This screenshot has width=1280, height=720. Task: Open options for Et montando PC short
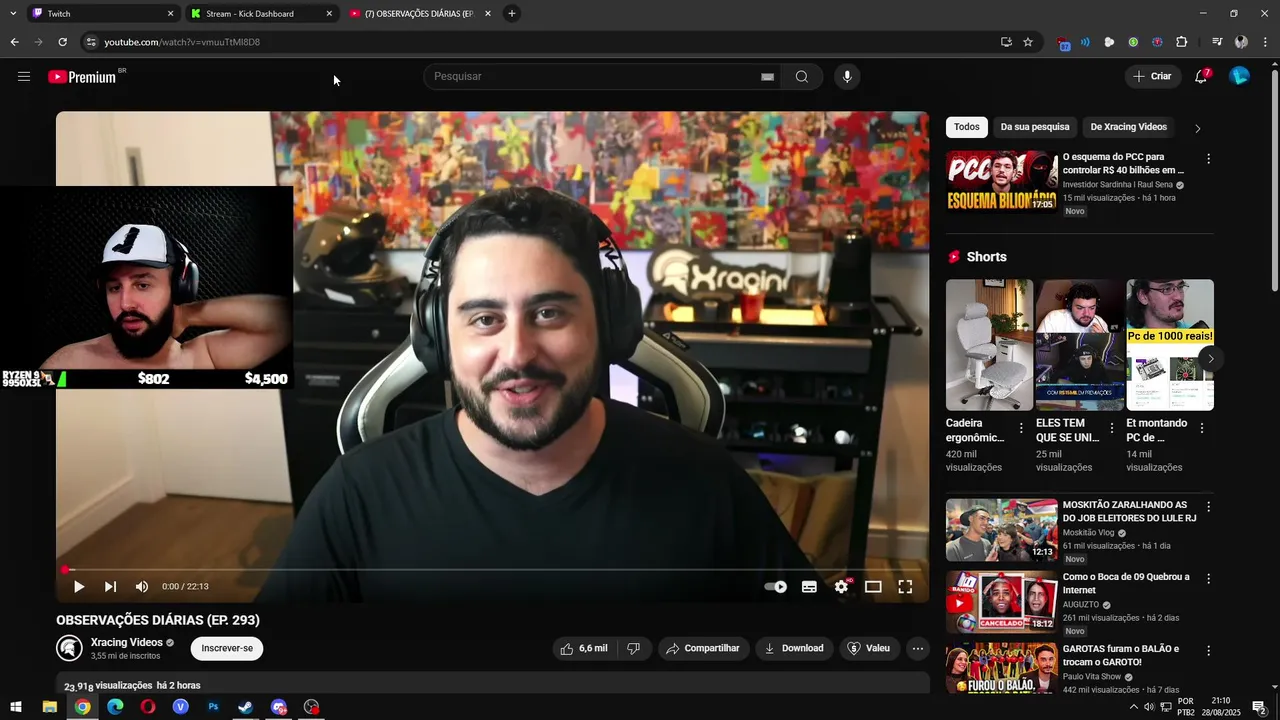(1201, 428)
